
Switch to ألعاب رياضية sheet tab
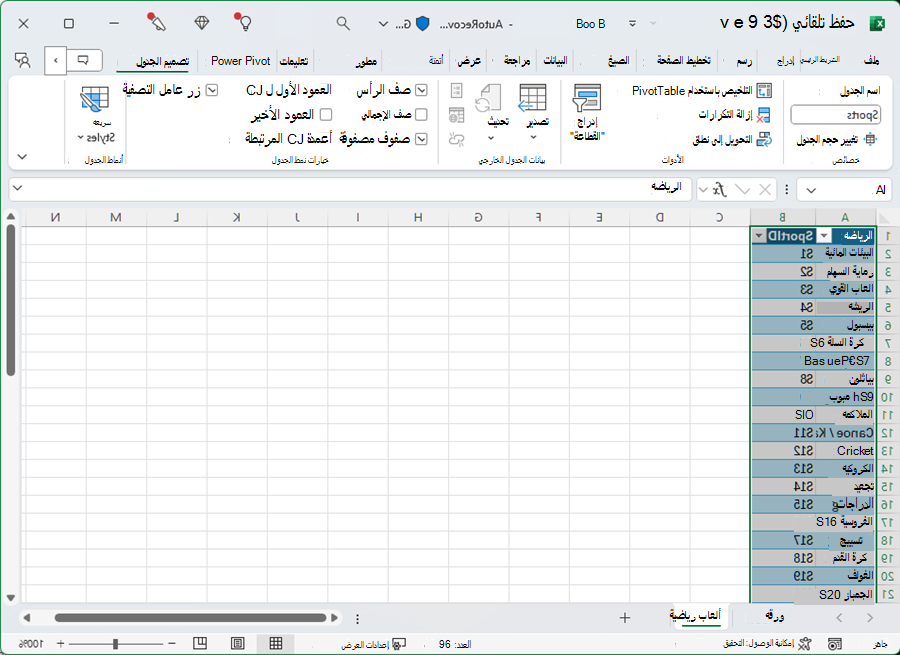(x=696, y=615)
